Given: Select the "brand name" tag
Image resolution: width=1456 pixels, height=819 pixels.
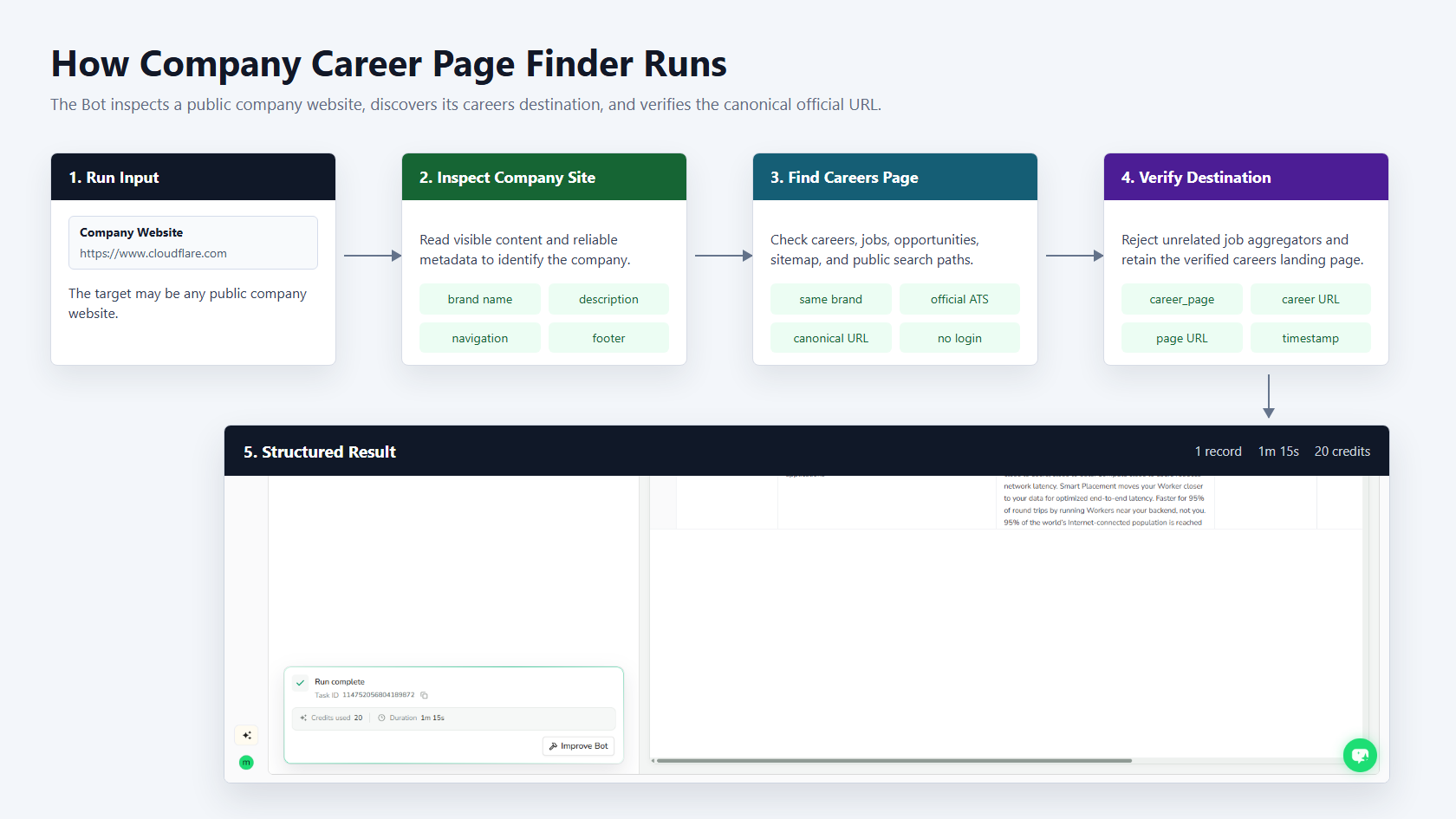Looking at the screenshot, I should [x=480, y=299].
